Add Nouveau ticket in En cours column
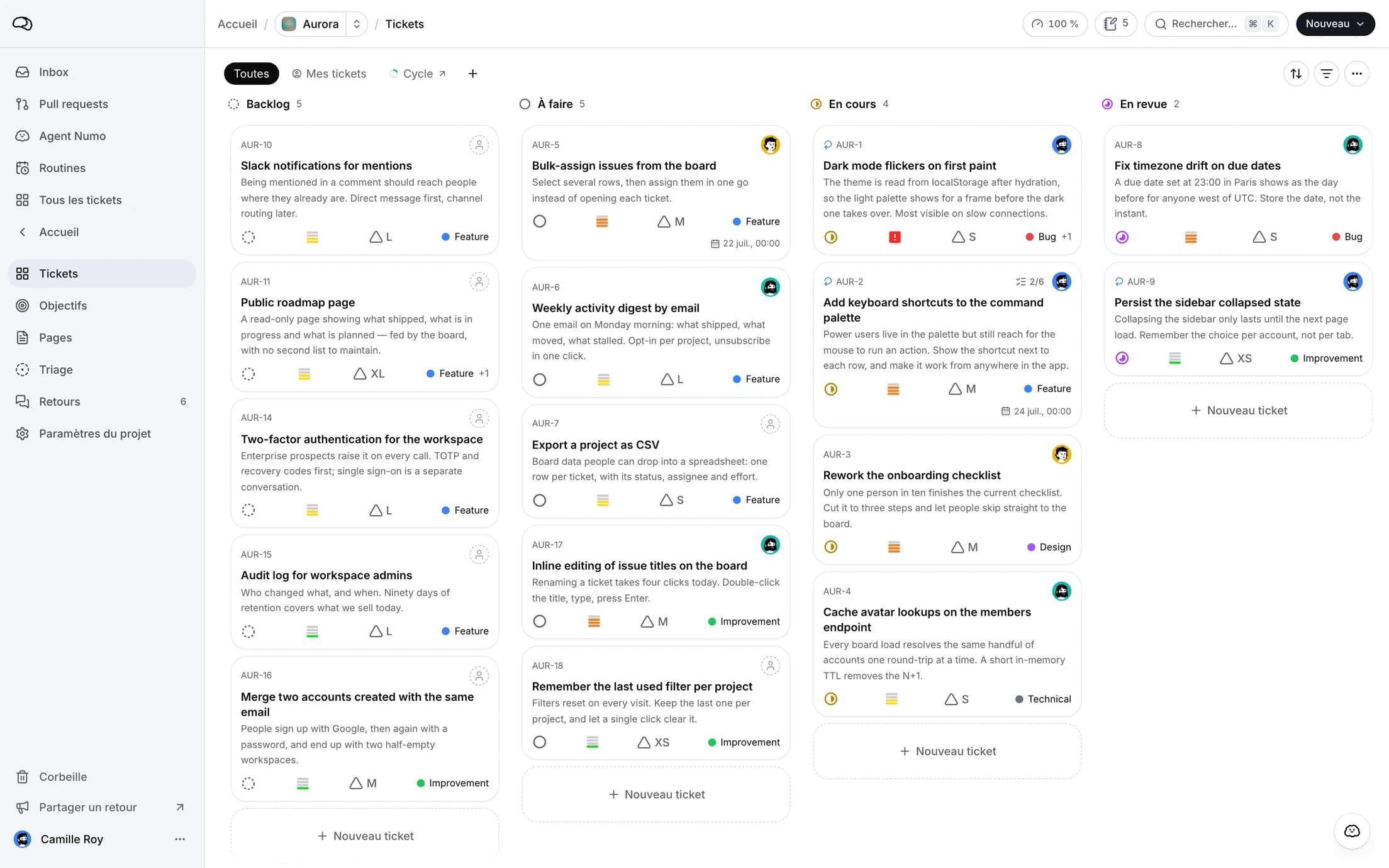The image size is (1389, 868). point(947,751)
